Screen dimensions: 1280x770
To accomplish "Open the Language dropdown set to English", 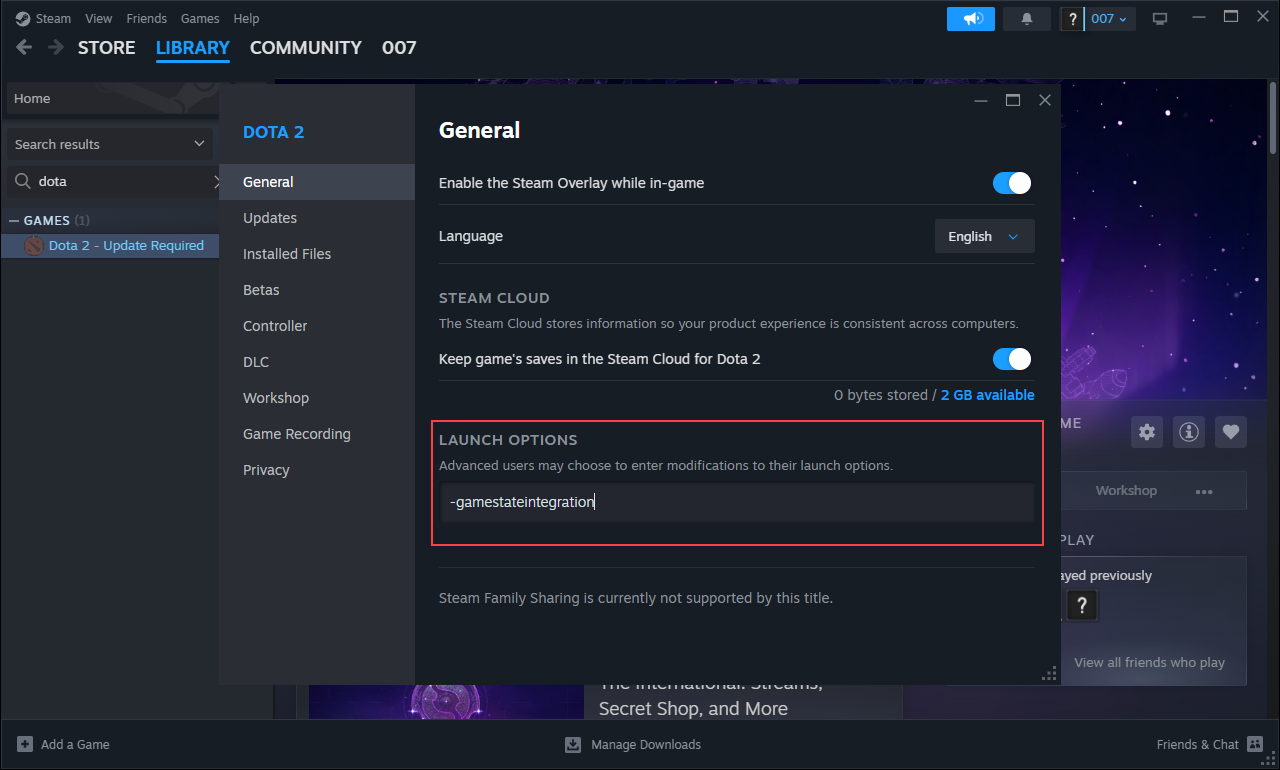I will (x=984, y=237).
